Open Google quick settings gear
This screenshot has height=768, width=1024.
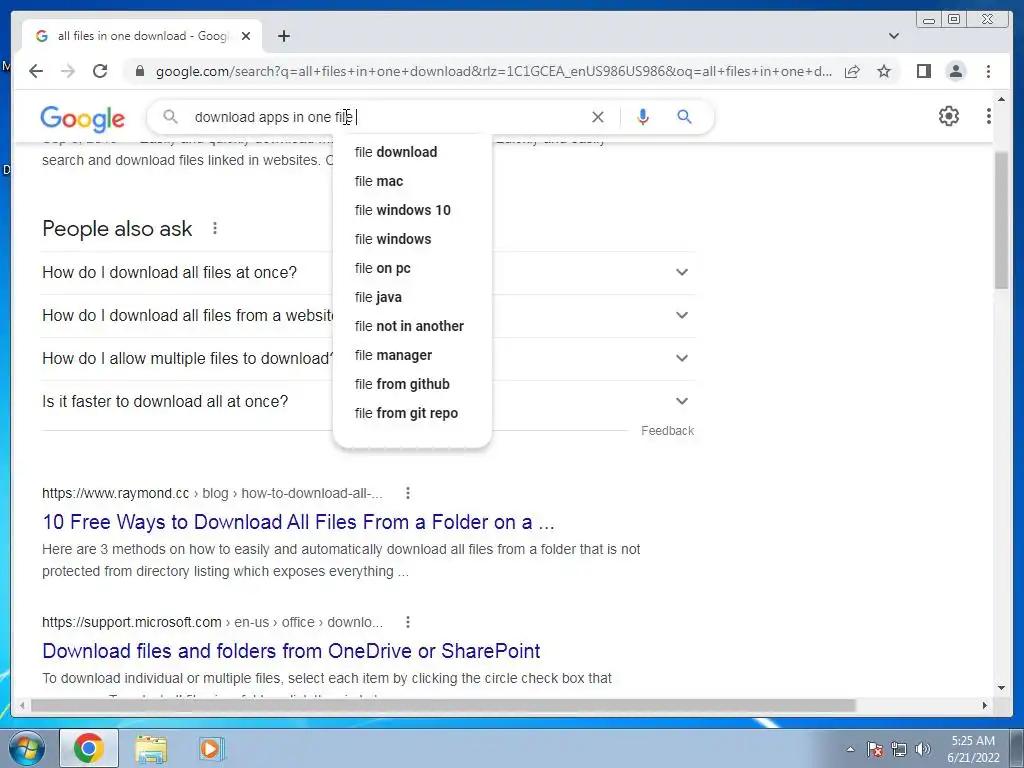coord(949,116)
